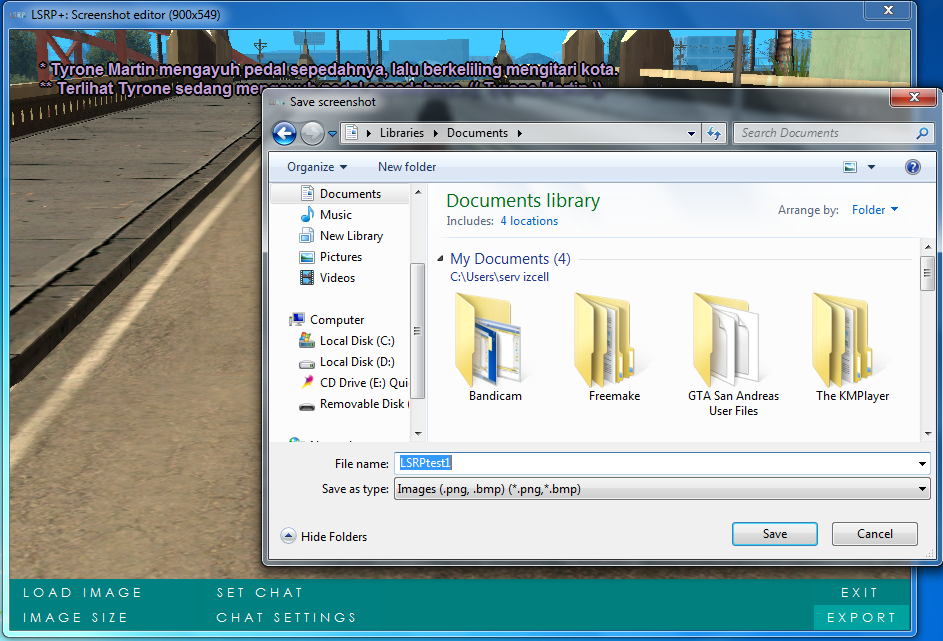Click the search magnifier icon

922,133
